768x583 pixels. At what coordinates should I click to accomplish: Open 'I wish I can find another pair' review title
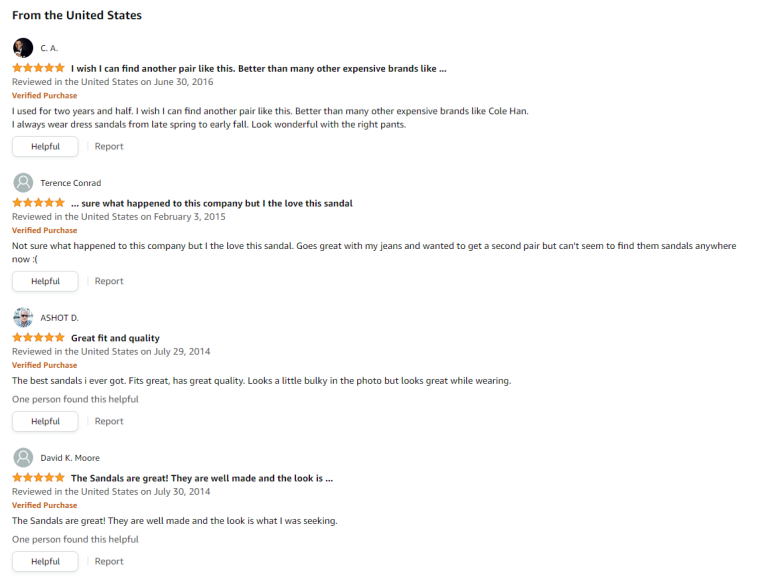258,68
